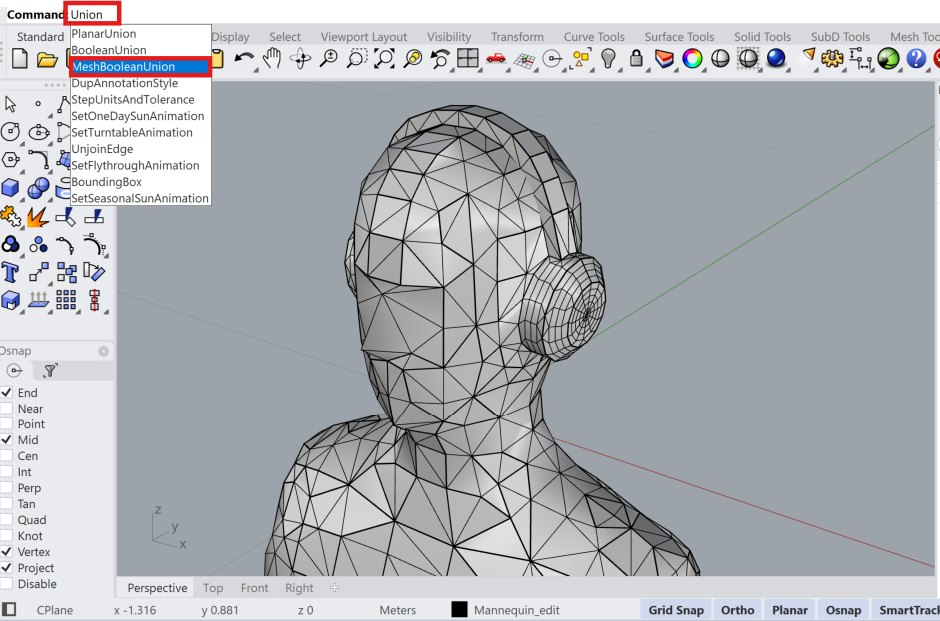Switch to the Select toolbar tab
Screen dimensions: 940x621
pos(285,37)
